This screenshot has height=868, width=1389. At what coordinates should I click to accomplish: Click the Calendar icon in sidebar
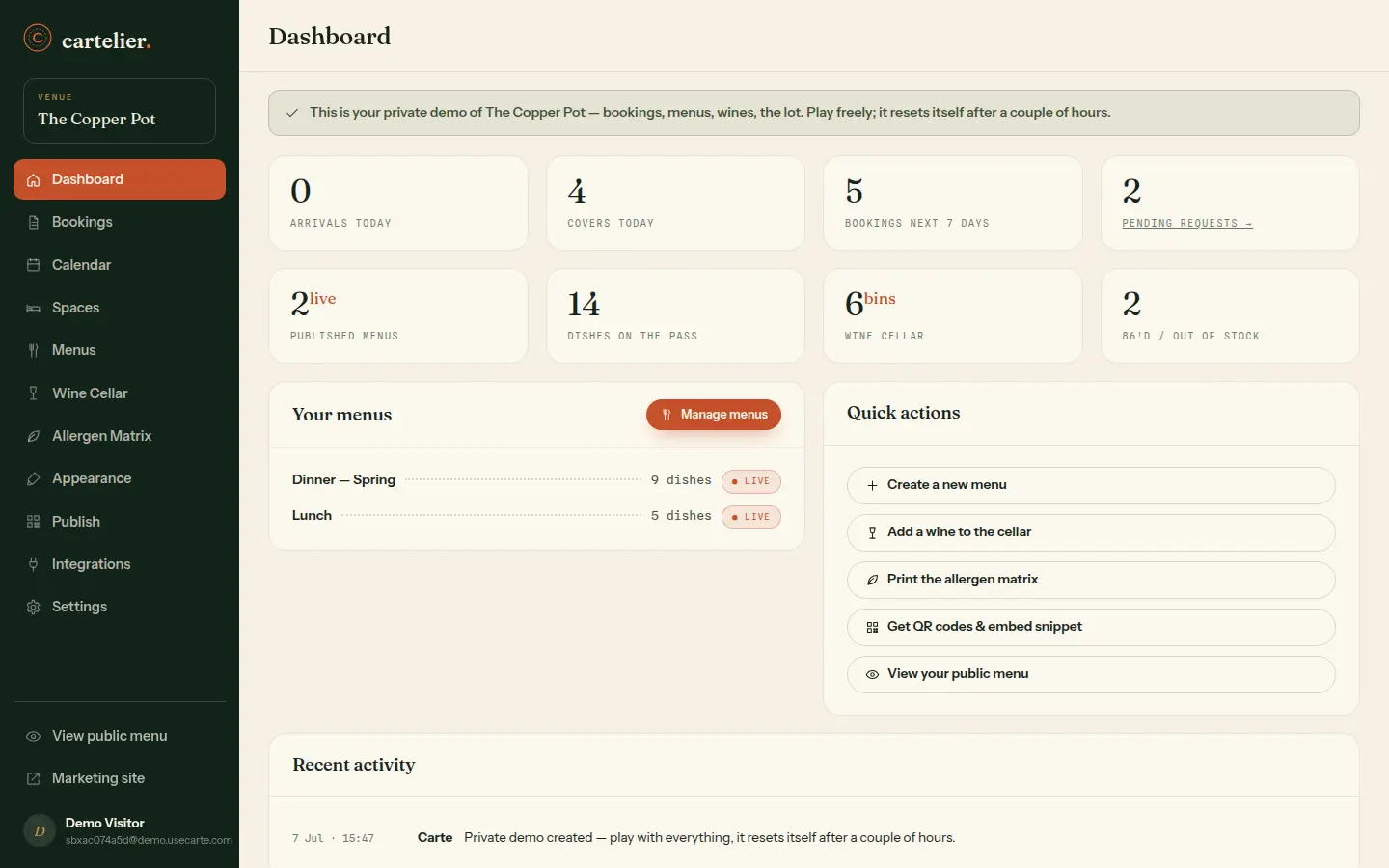34,265
